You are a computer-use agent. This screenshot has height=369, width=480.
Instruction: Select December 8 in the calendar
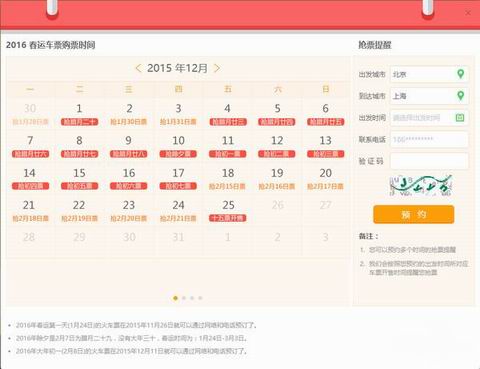pos(79,146)
